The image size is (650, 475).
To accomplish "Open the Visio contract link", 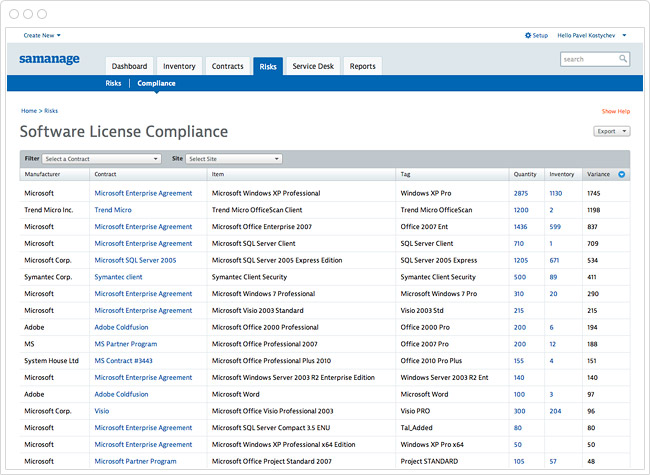I will tap(102, 411).
